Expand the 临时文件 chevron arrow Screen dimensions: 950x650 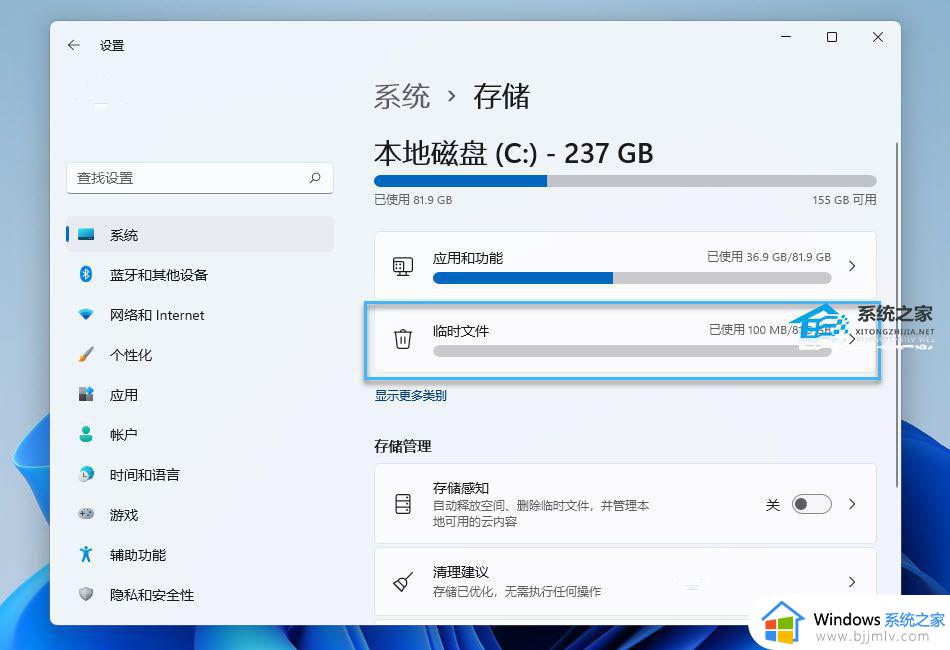pyautogui.click(x=852, y=339)
